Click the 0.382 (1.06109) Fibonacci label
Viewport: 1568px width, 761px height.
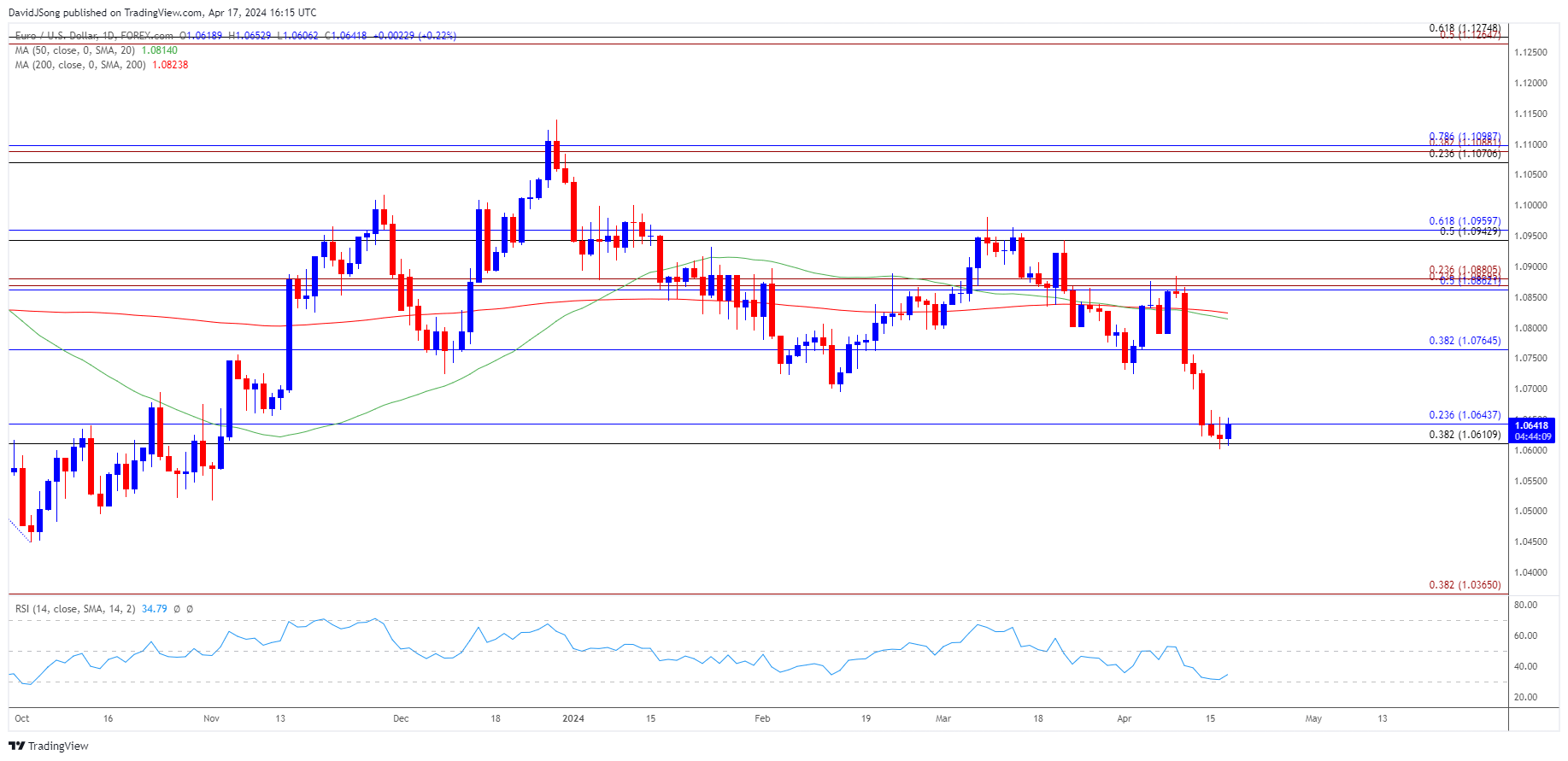coord(1465,435)
